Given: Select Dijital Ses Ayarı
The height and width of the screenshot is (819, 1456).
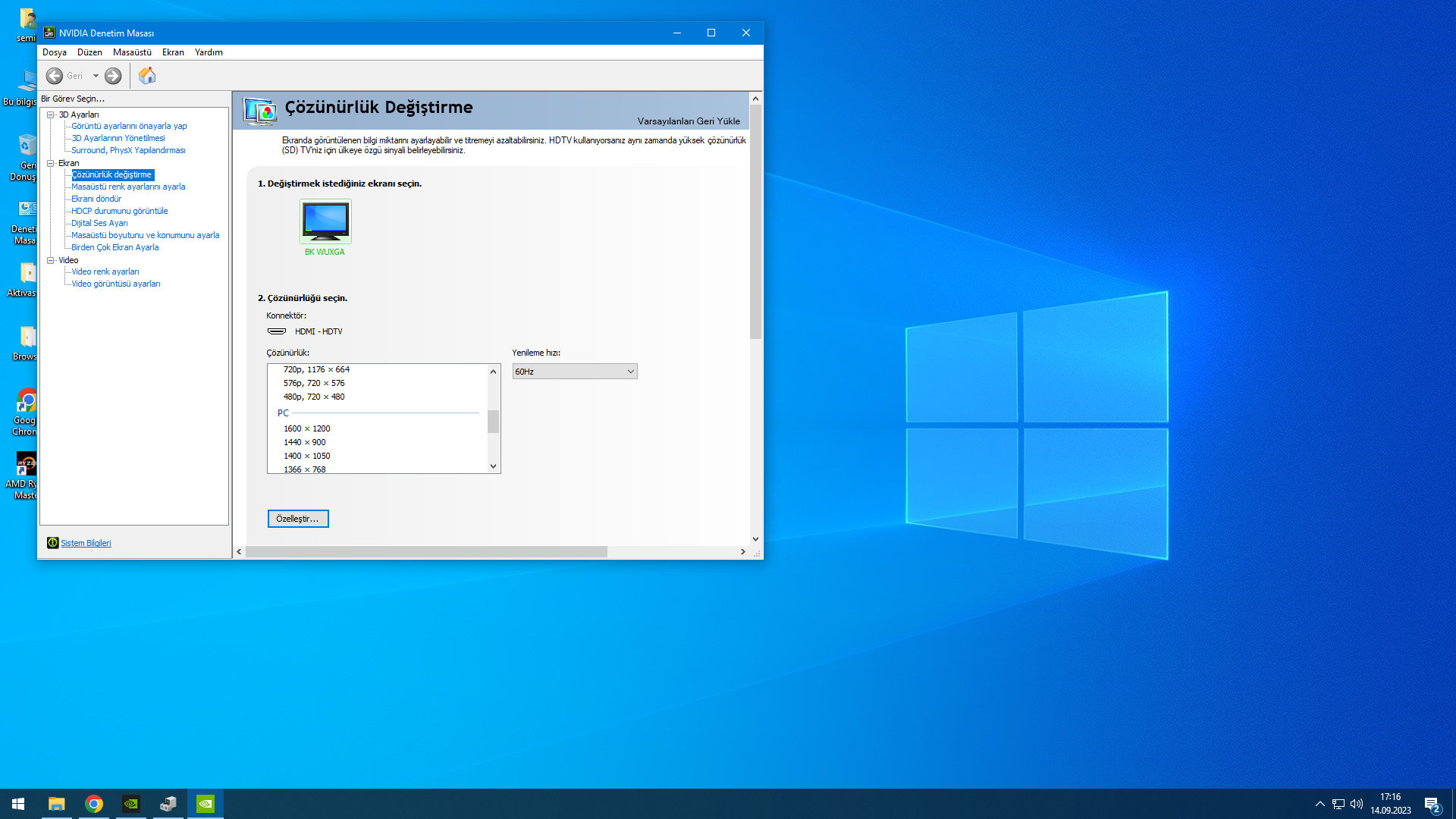Looking at the screenshot, I should (99, 224).
